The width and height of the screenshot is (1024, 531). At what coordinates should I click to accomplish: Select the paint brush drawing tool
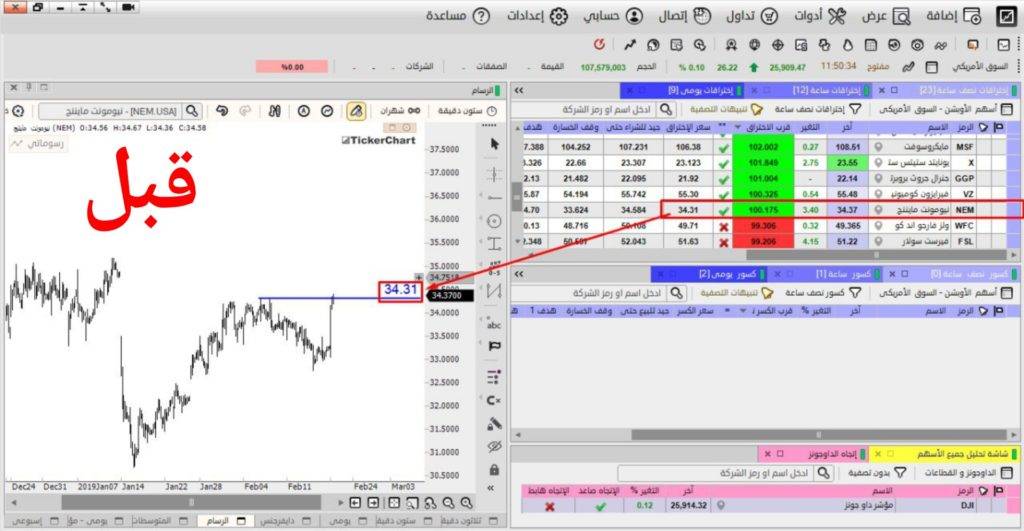pos(494,424)
